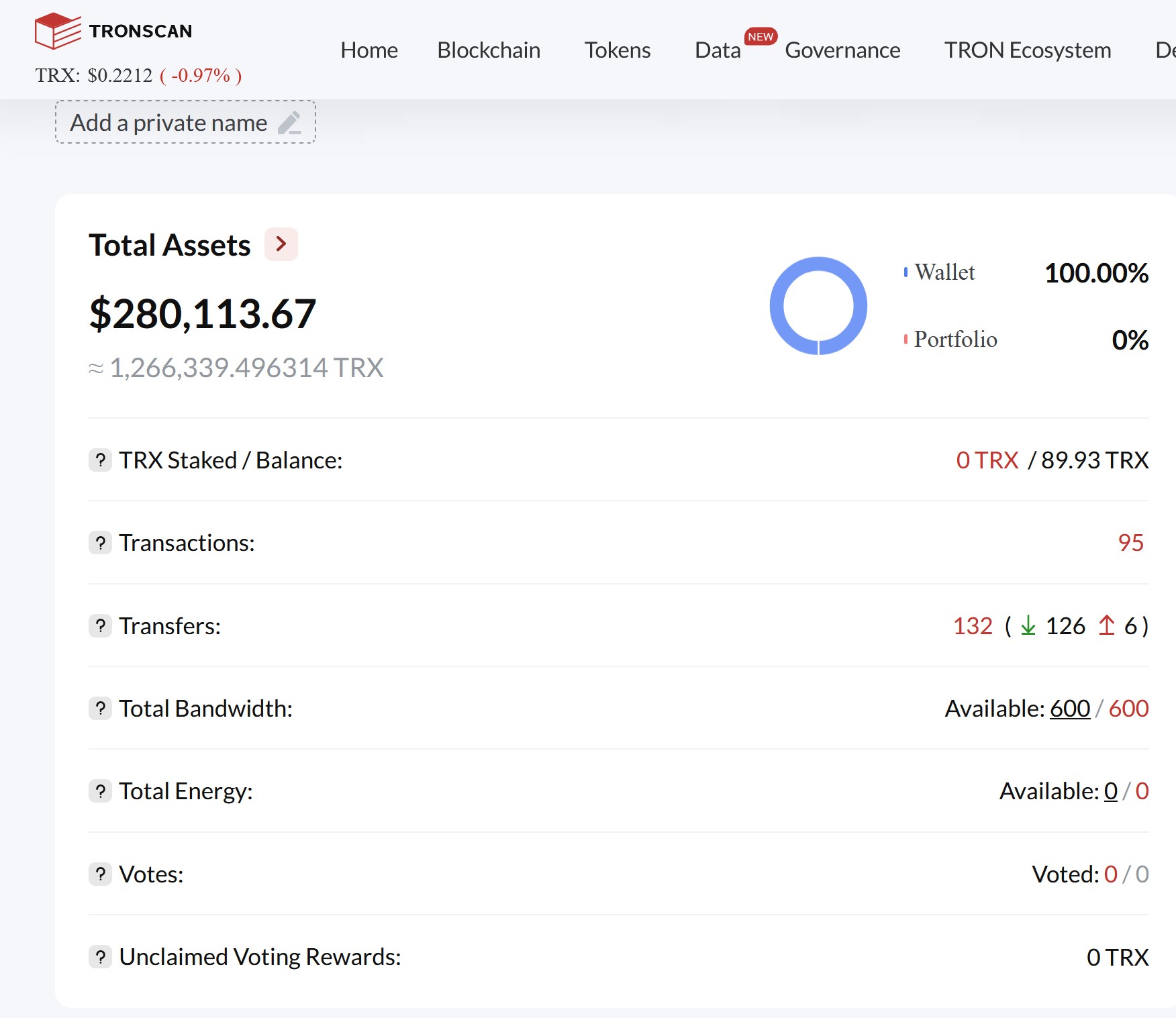This screenshot has height=1018, width=1176.
Task: Click the pencil icon beside private name
Action: pyautogui.click(x=289, y=123)
